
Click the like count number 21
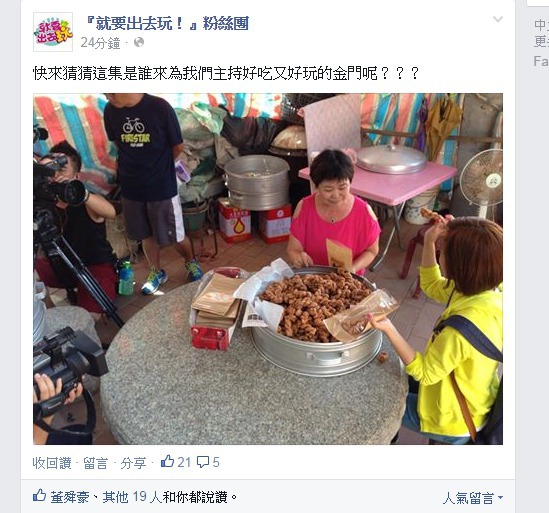coord(184,462)
